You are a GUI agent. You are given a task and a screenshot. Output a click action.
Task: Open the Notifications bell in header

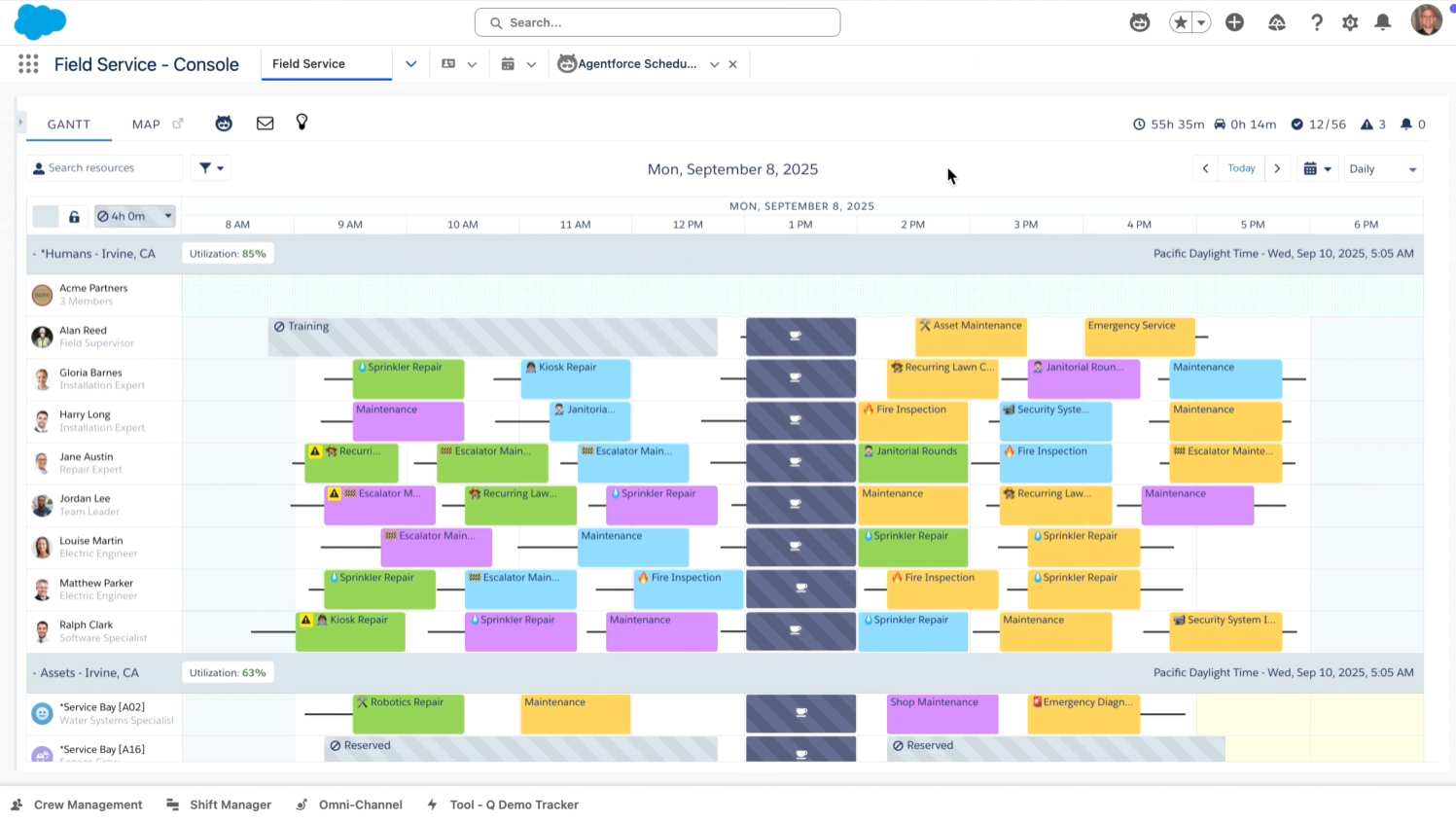pos(1382,22)
